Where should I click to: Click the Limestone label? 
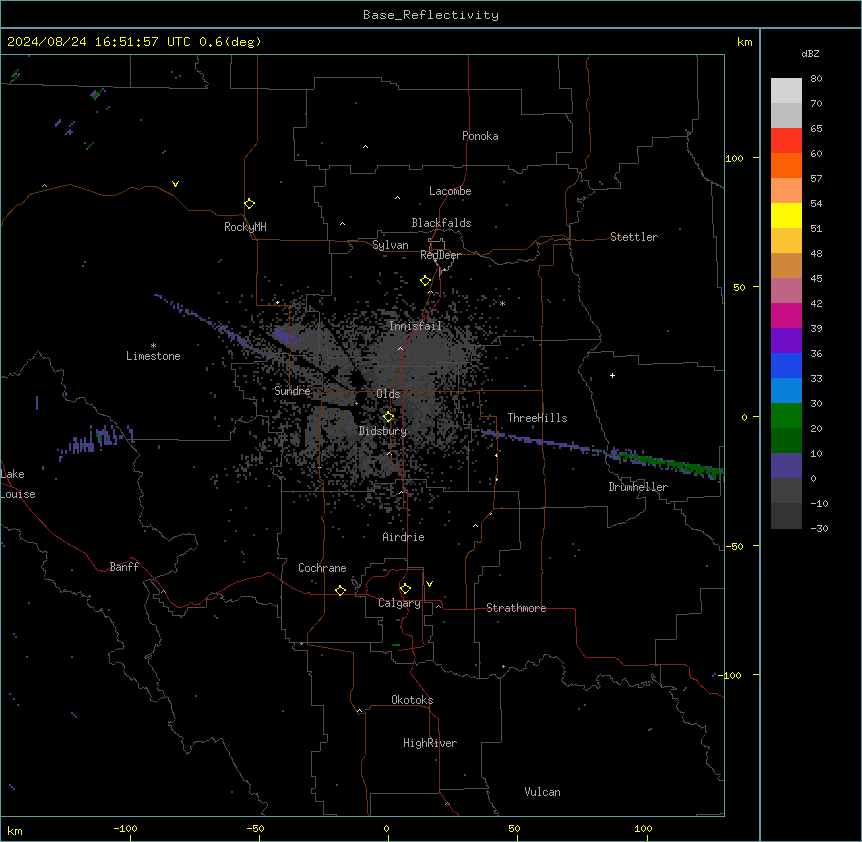pyautogui.click(x=153, y=356)
